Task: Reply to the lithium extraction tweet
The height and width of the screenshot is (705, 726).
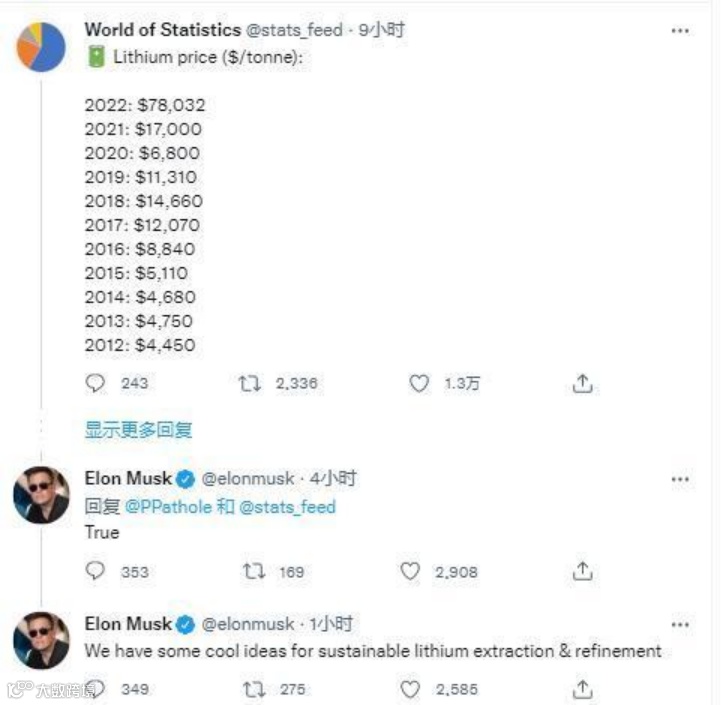Action: point(96,689)
